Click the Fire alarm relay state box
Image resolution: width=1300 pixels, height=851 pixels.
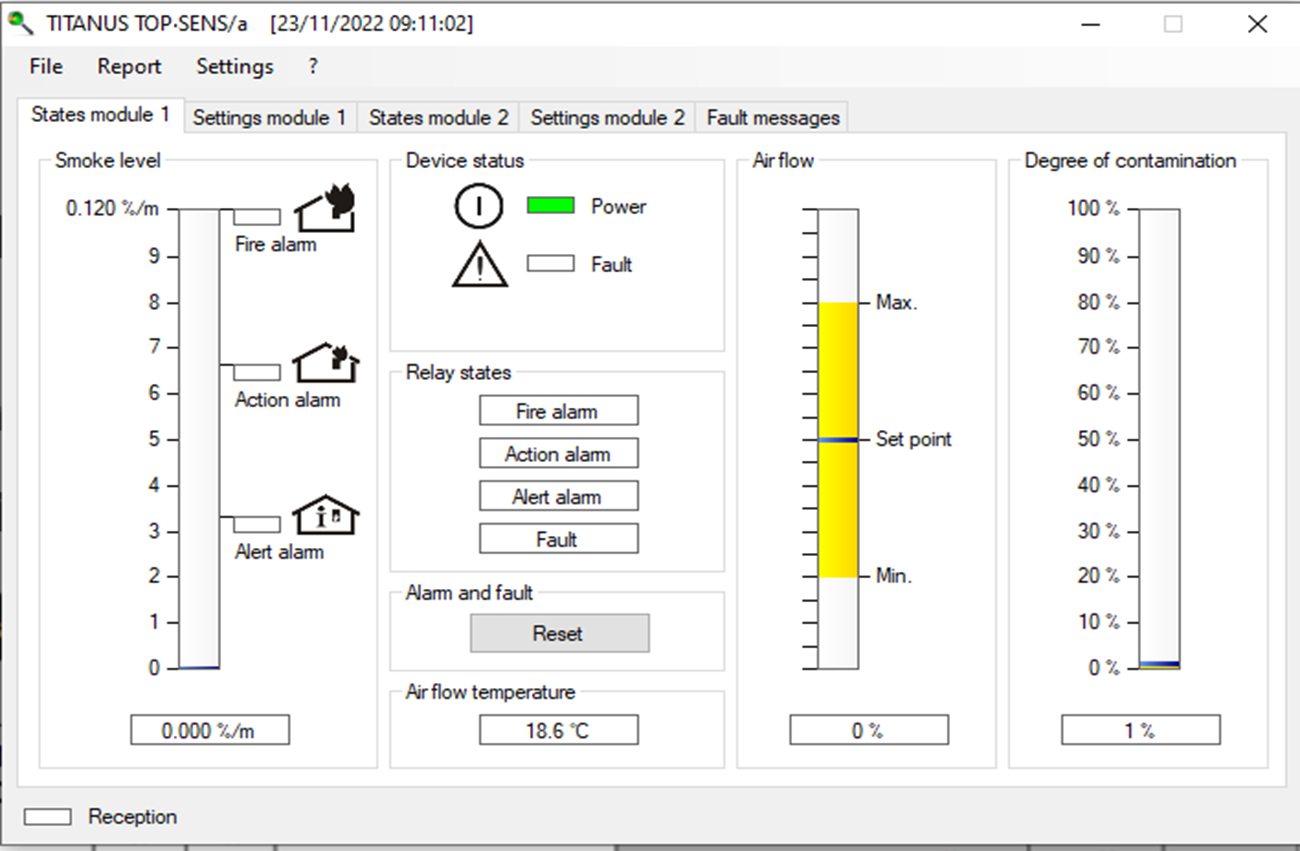(558, 411)
